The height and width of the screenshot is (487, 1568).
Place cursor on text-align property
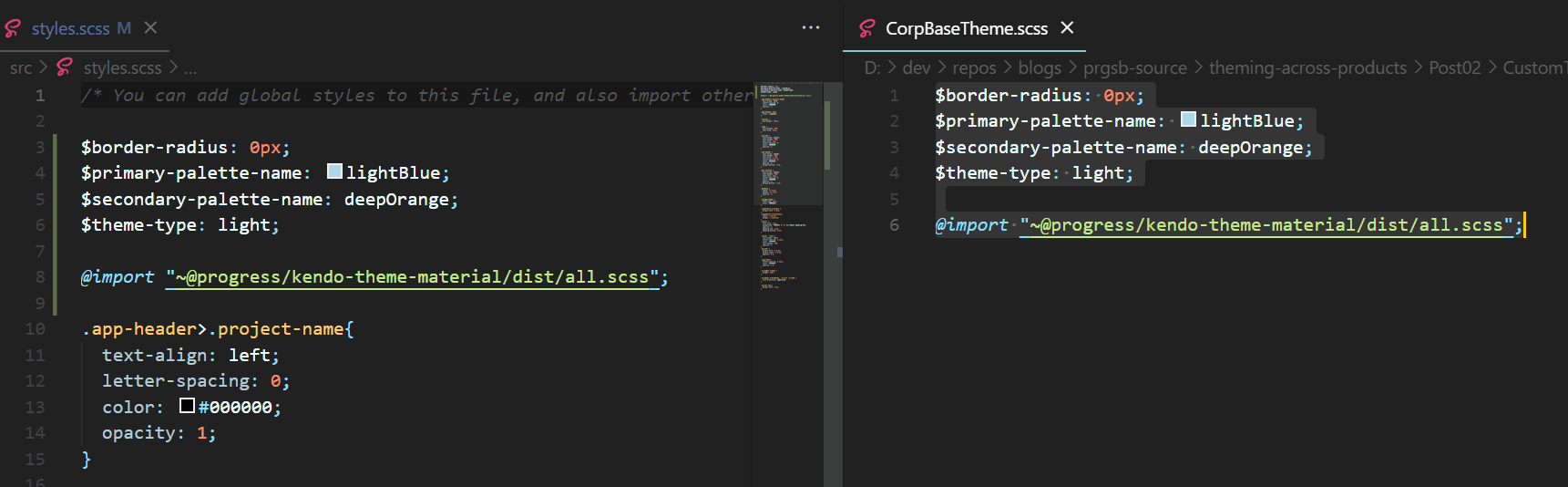point(154,356)
